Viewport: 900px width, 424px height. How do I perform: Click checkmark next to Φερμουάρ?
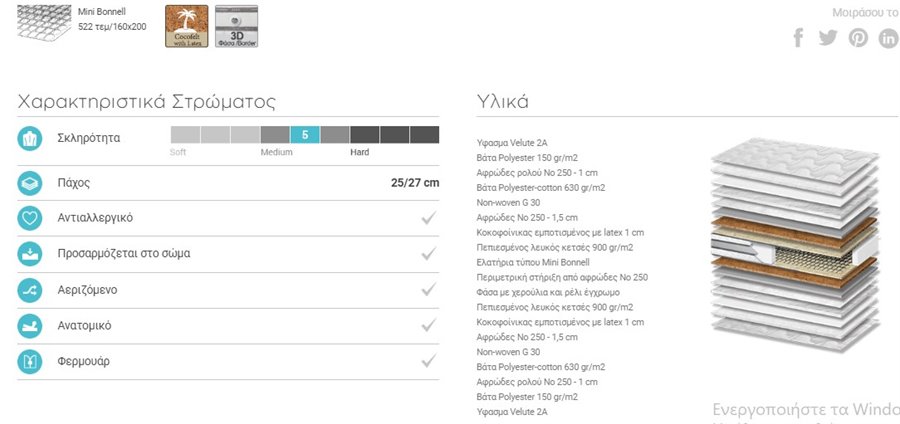coord(428,361)
